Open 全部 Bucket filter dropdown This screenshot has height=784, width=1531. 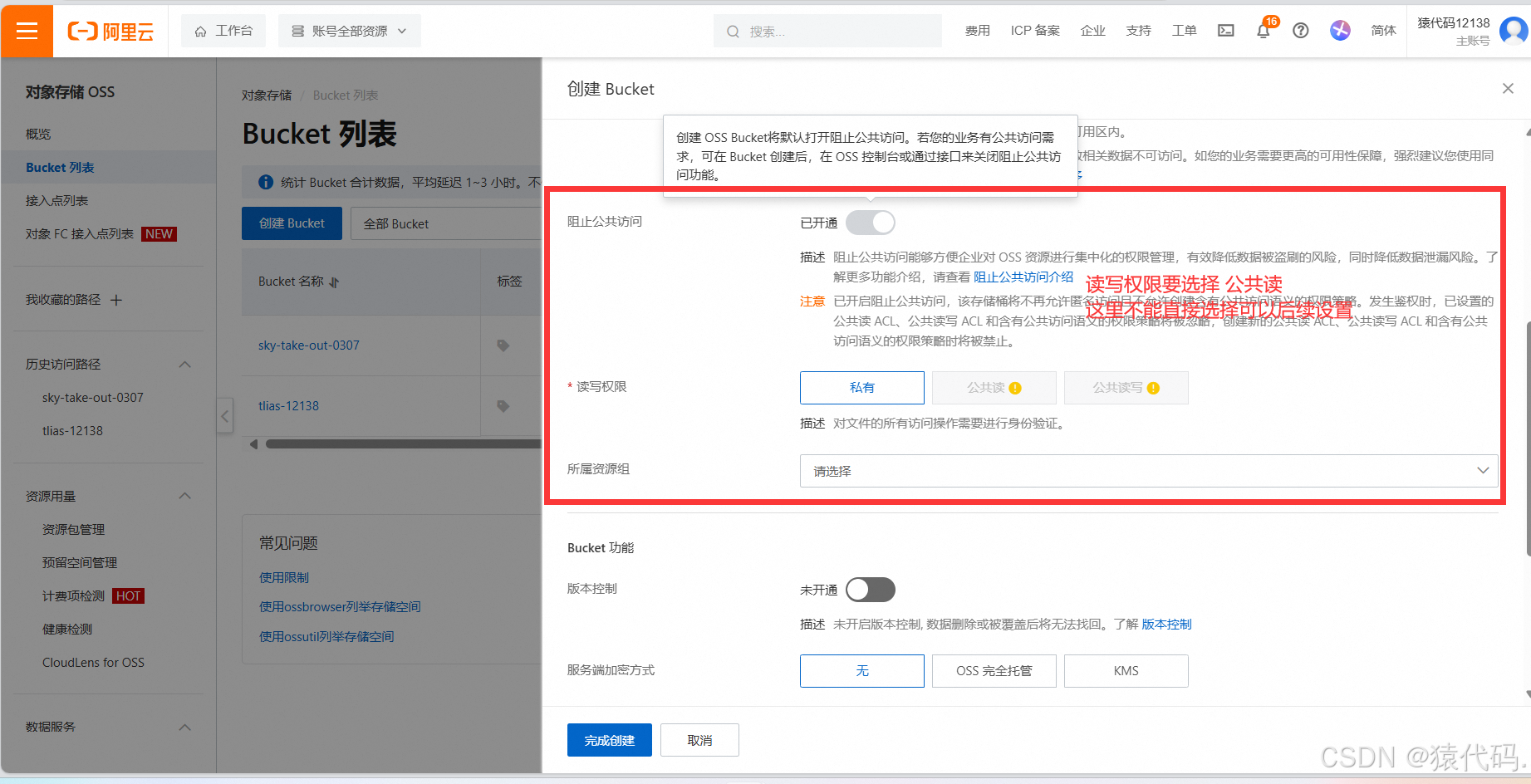445,223
